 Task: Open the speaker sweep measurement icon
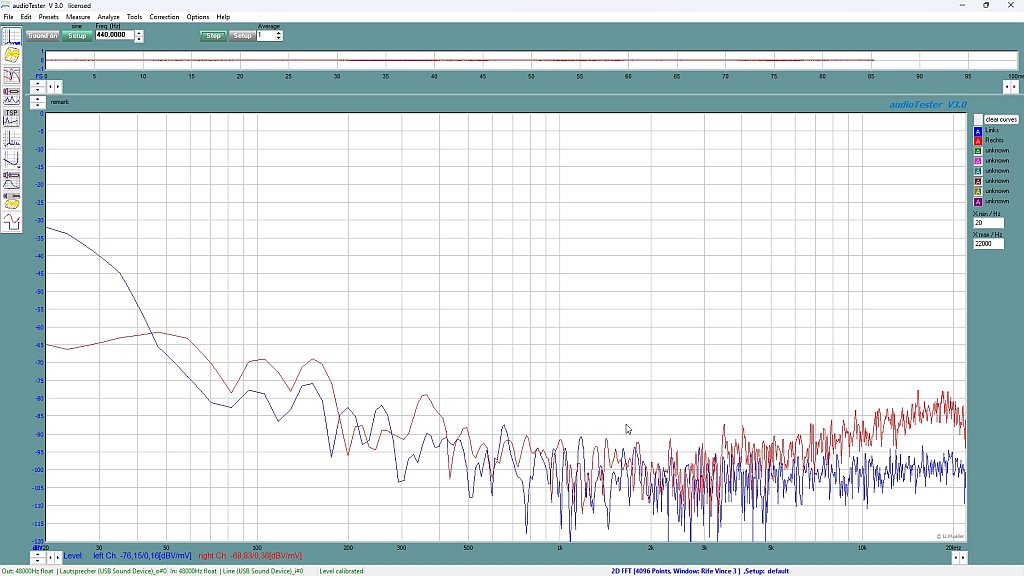pyautogui.click(x=11, y=96)
